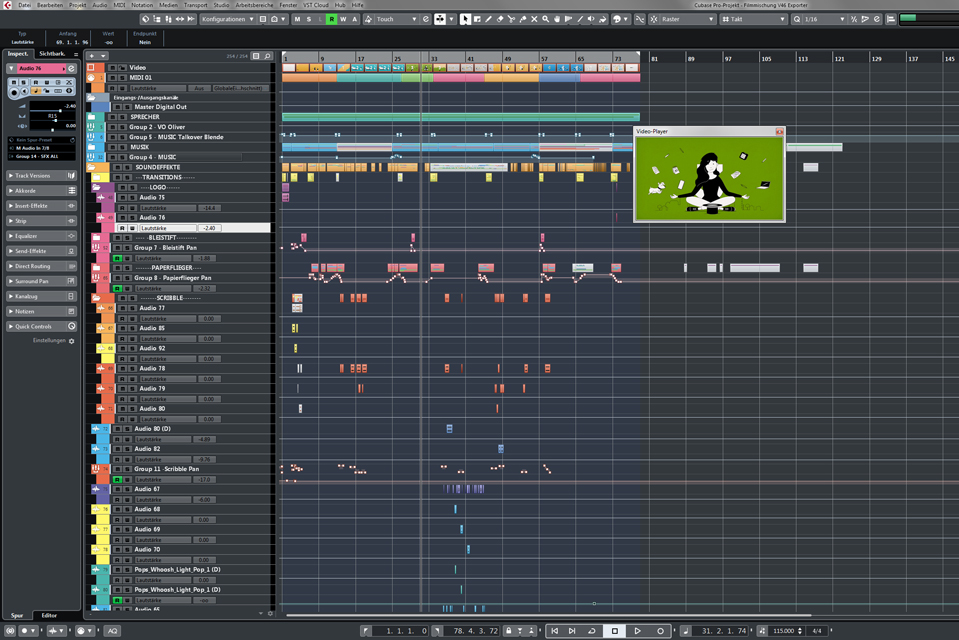Select the Time Warp flag tool
Viewport: 959px width, 640px height.
coord(568,19)
